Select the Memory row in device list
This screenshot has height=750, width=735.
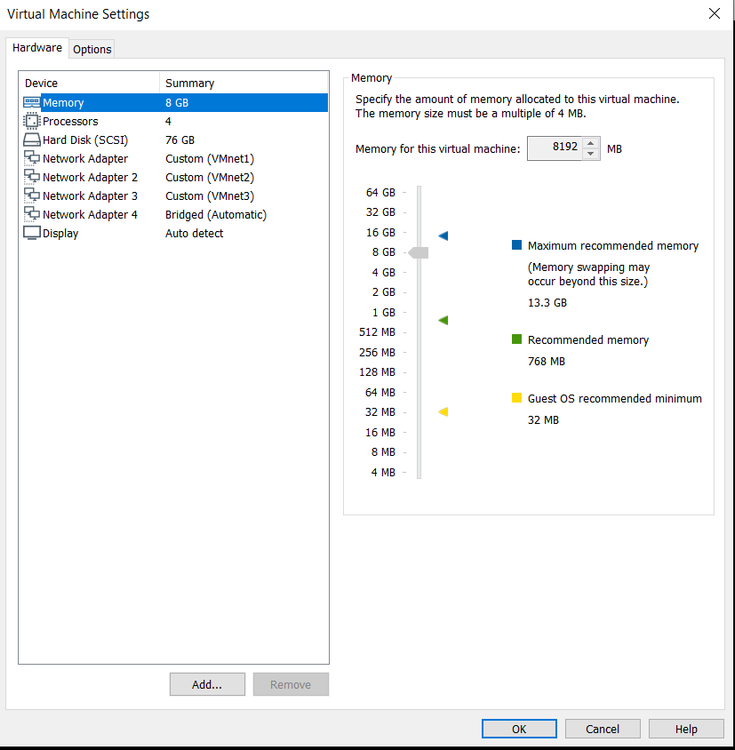tap(175, 102)
